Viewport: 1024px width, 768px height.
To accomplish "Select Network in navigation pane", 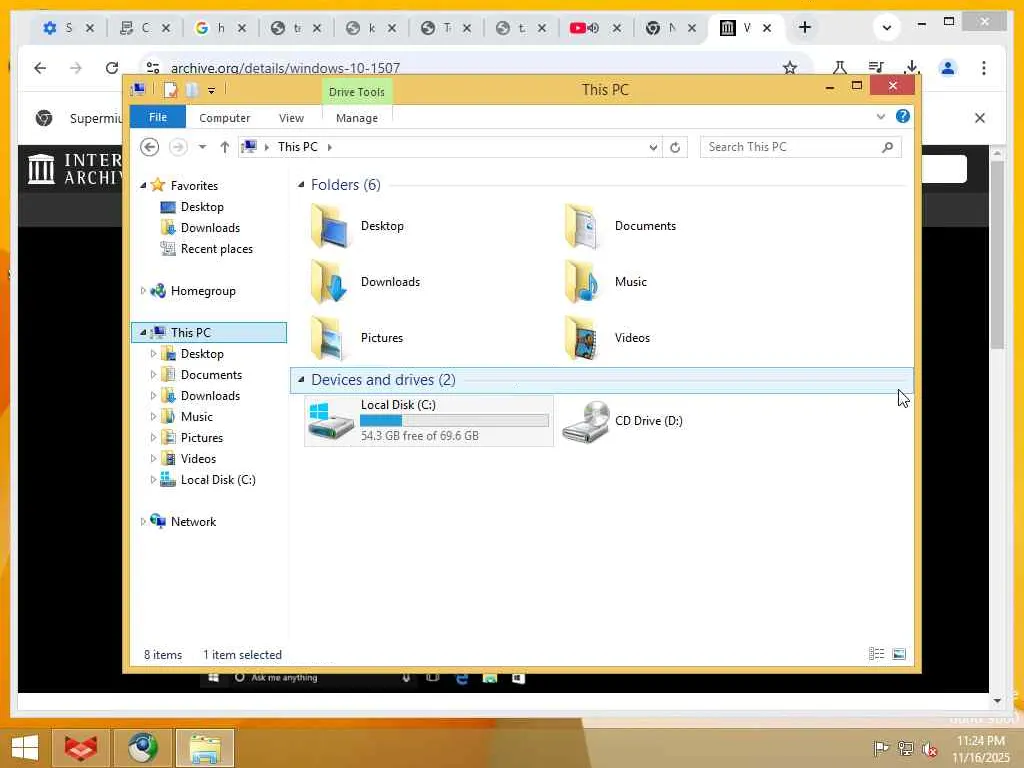I will pyautogui.click(x=183, y=522).
